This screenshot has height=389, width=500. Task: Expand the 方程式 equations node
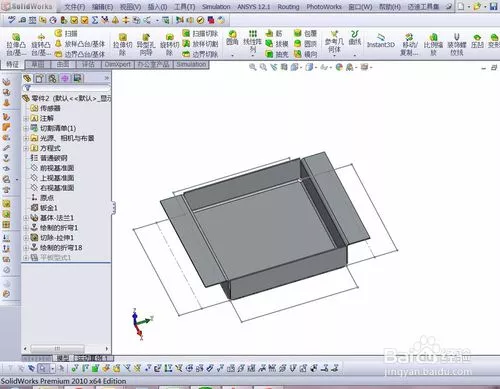[x=26, y=148]
